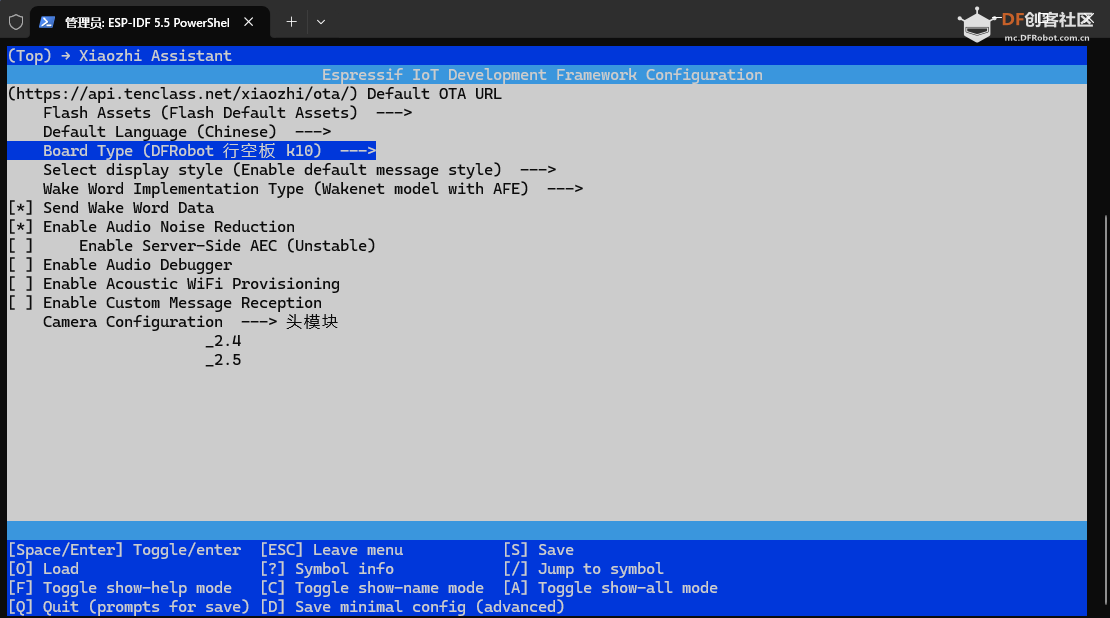The image size is (1110, 618).
Task: Click the PowerShell icon on the tab
Action: 47,21
